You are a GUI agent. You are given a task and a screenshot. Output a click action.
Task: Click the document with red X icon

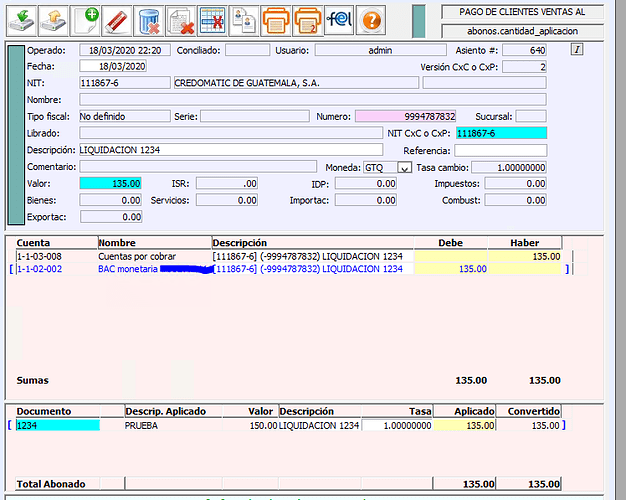point(180,18)
